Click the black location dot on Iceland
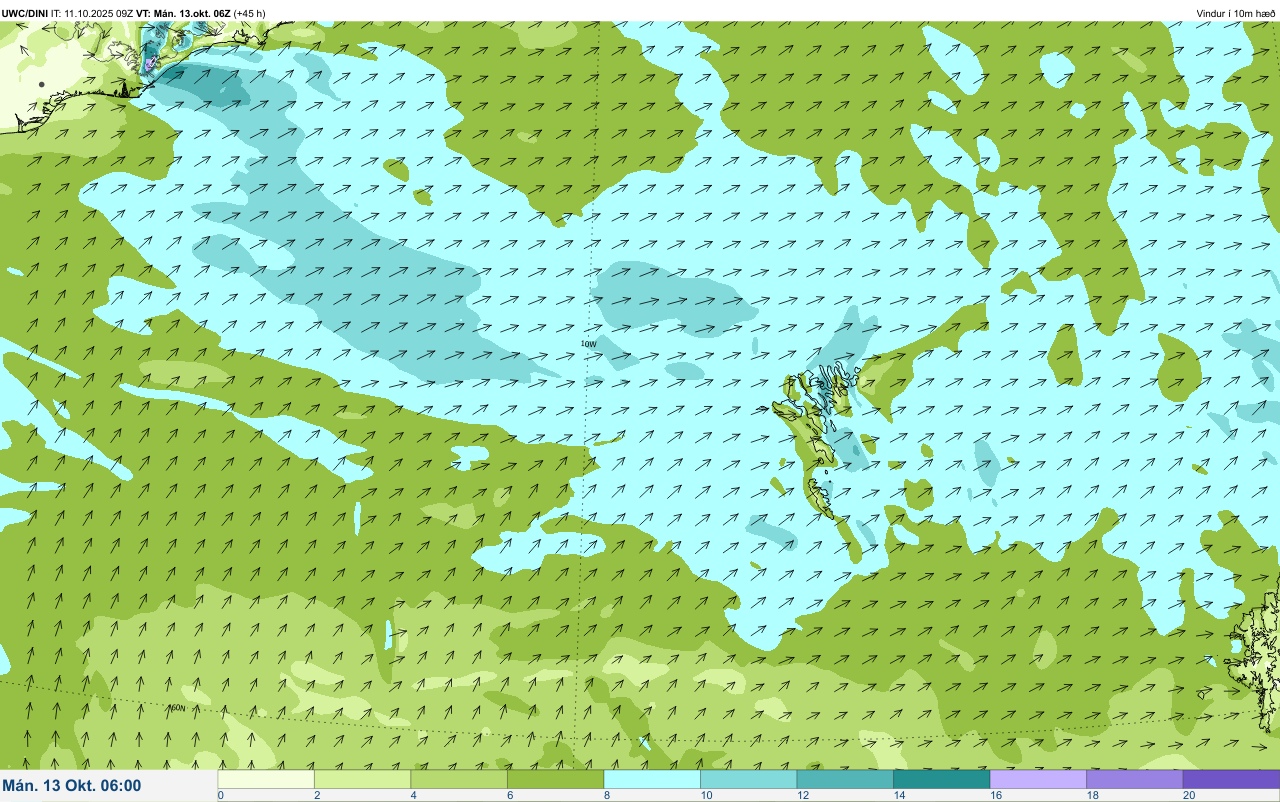This screenshot has height=802, width=1280. pos(41,84)
